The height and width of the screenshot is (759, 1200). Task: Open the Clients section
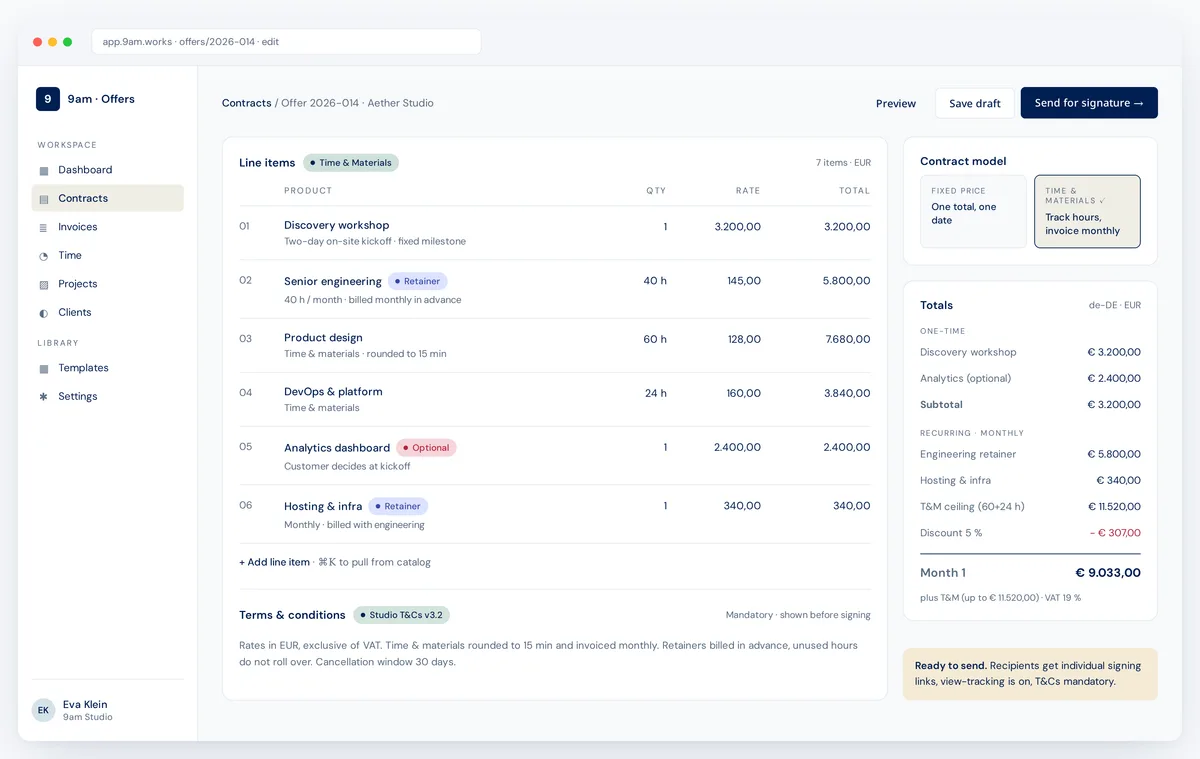coord(108,312)
